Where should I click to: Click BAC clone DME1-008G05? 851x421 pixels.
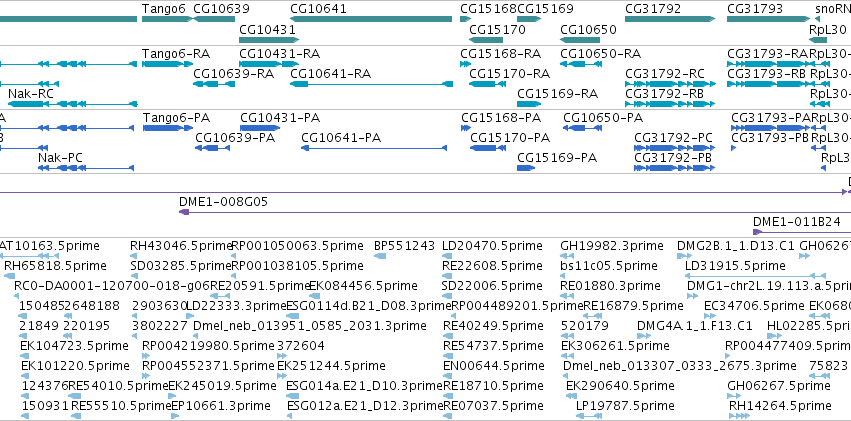pos(223,202)
